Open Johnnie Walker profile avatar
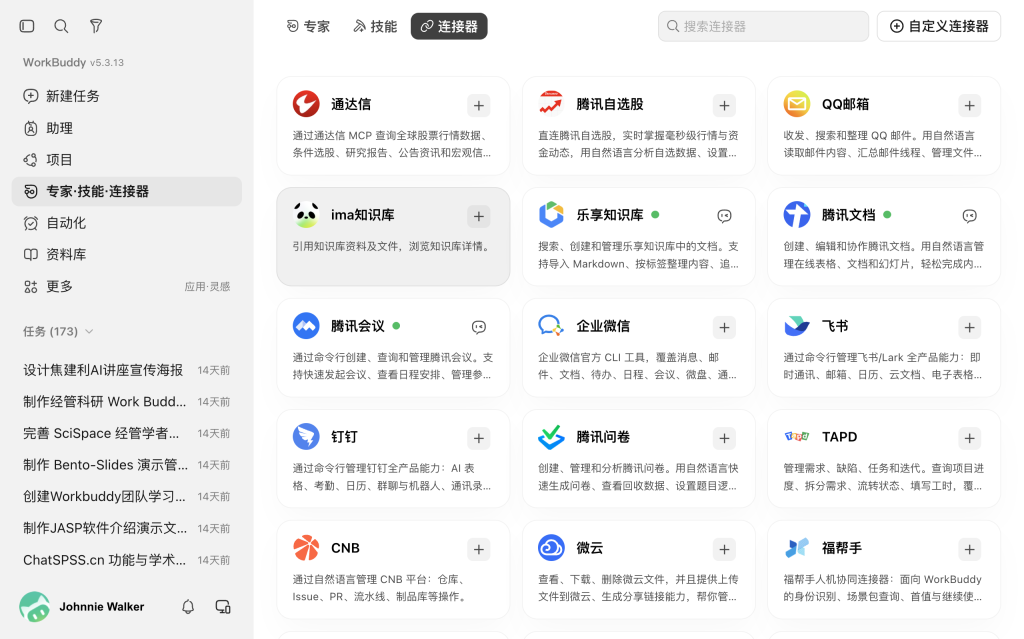1024x639 pixels. [x=35, y=607]
